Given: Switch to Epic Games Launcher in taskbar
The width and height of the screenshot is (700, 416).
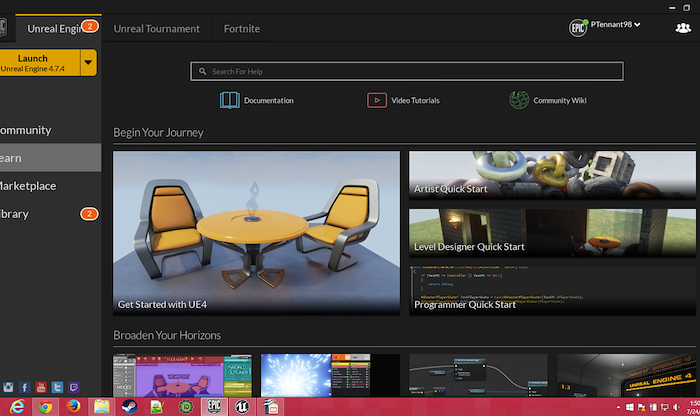Looking at the screenshot, I should (214, 407).
